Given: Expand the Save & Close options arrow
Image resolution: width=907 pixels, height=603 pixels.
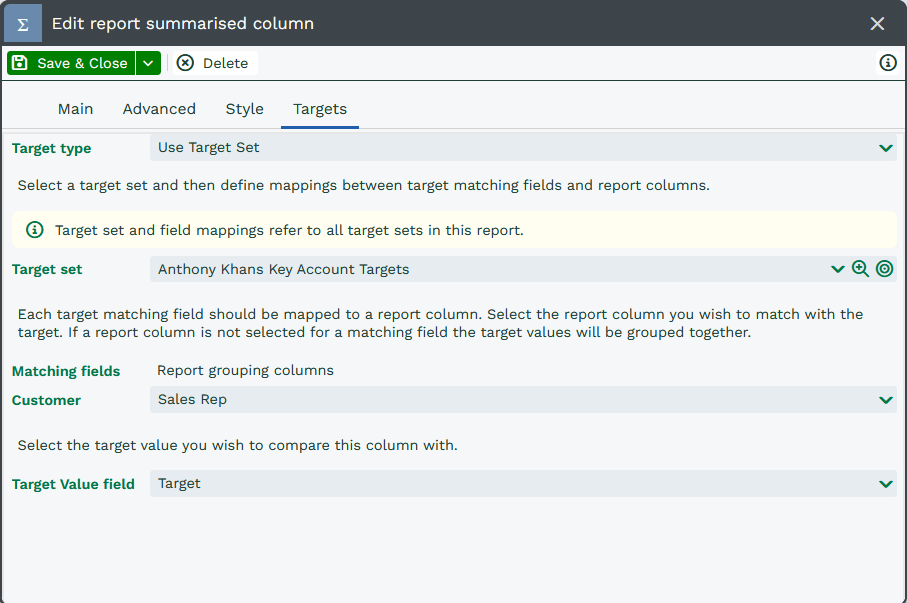Looking at the screenshot, I should (x=148, y=63).
